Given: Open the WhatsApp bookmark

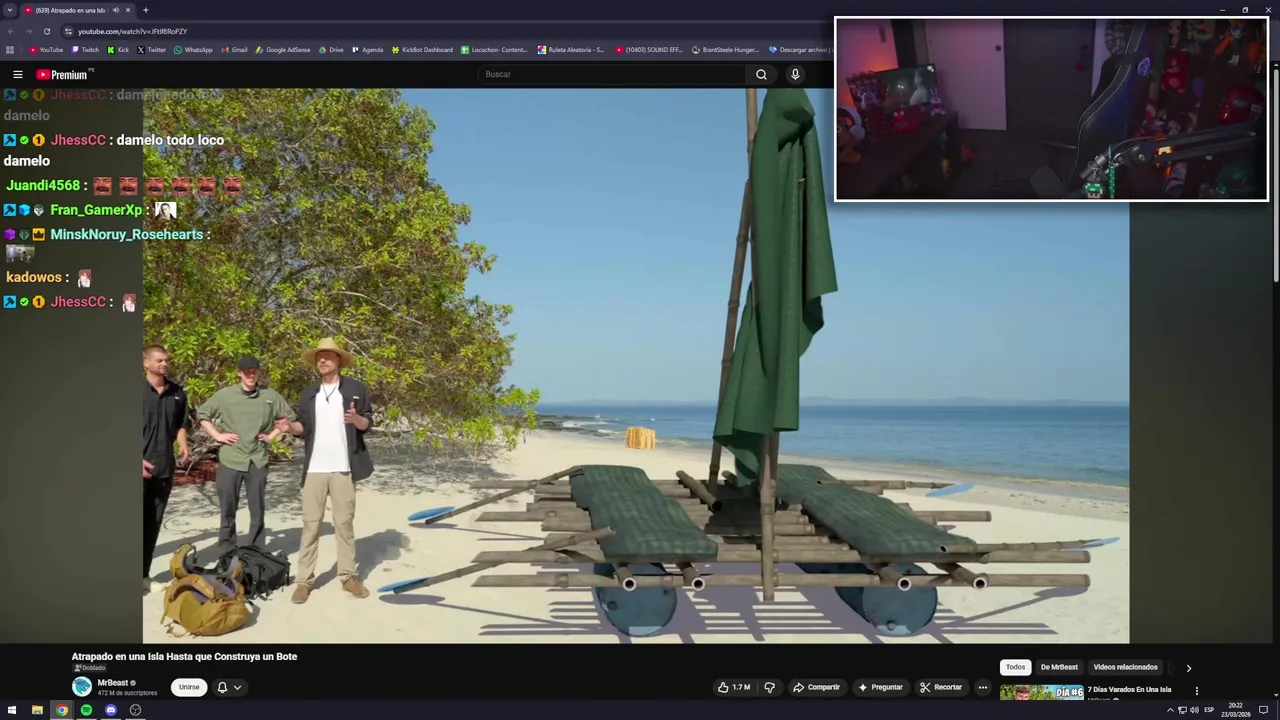Looking at the screenshot, I should tap(193, 50).
